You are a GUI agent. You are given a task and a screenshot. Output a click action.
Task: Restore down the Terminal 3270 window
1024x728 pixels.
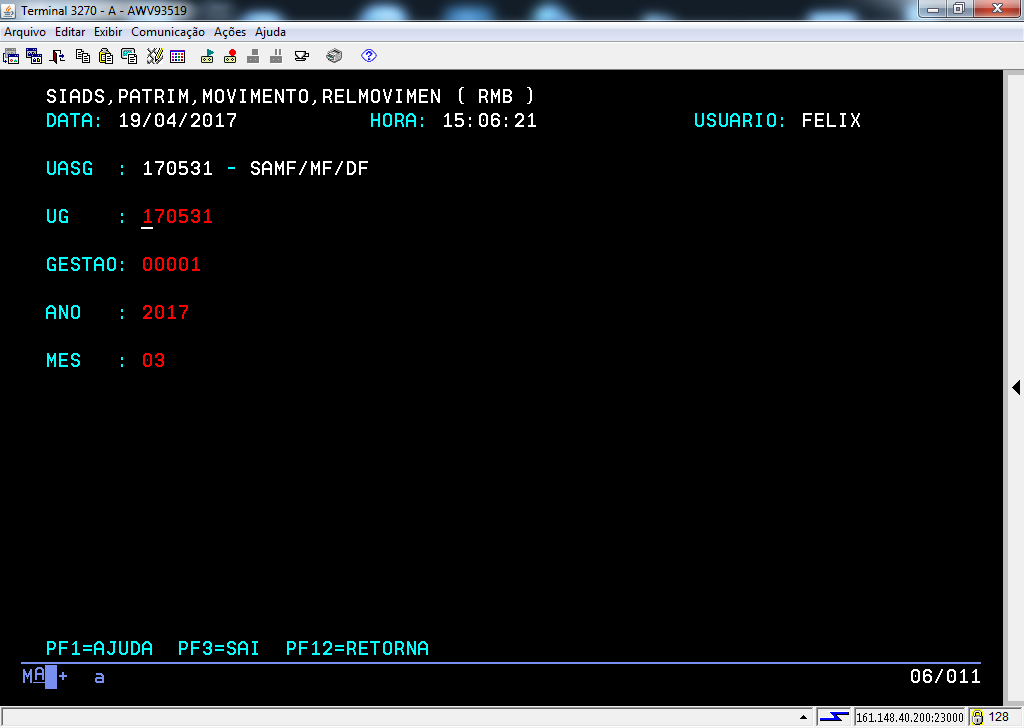pyautogui.click(x=959, y=9)
